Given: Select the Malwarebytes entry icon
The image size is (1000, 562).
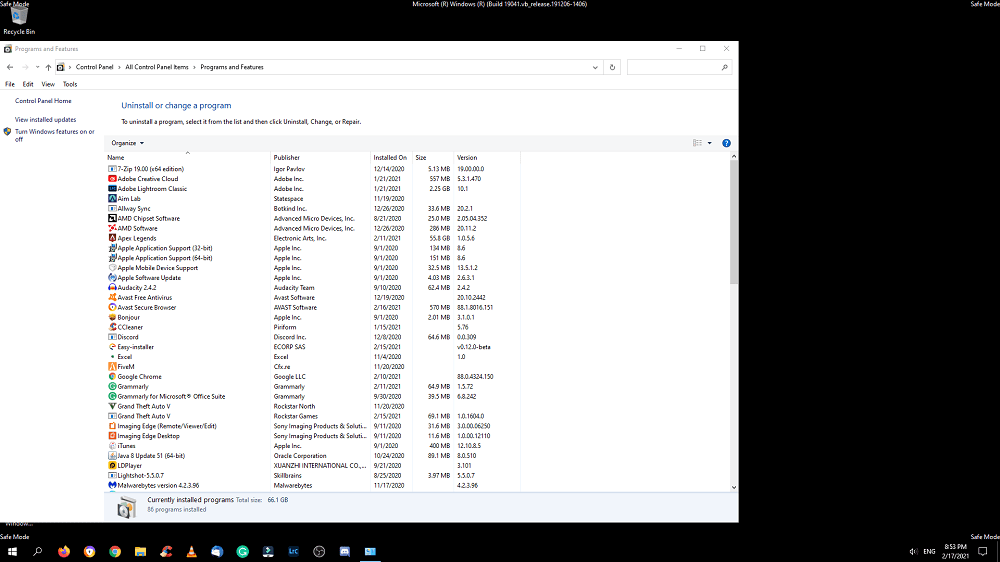Looking at the screenshot, I should coord(112,485).
